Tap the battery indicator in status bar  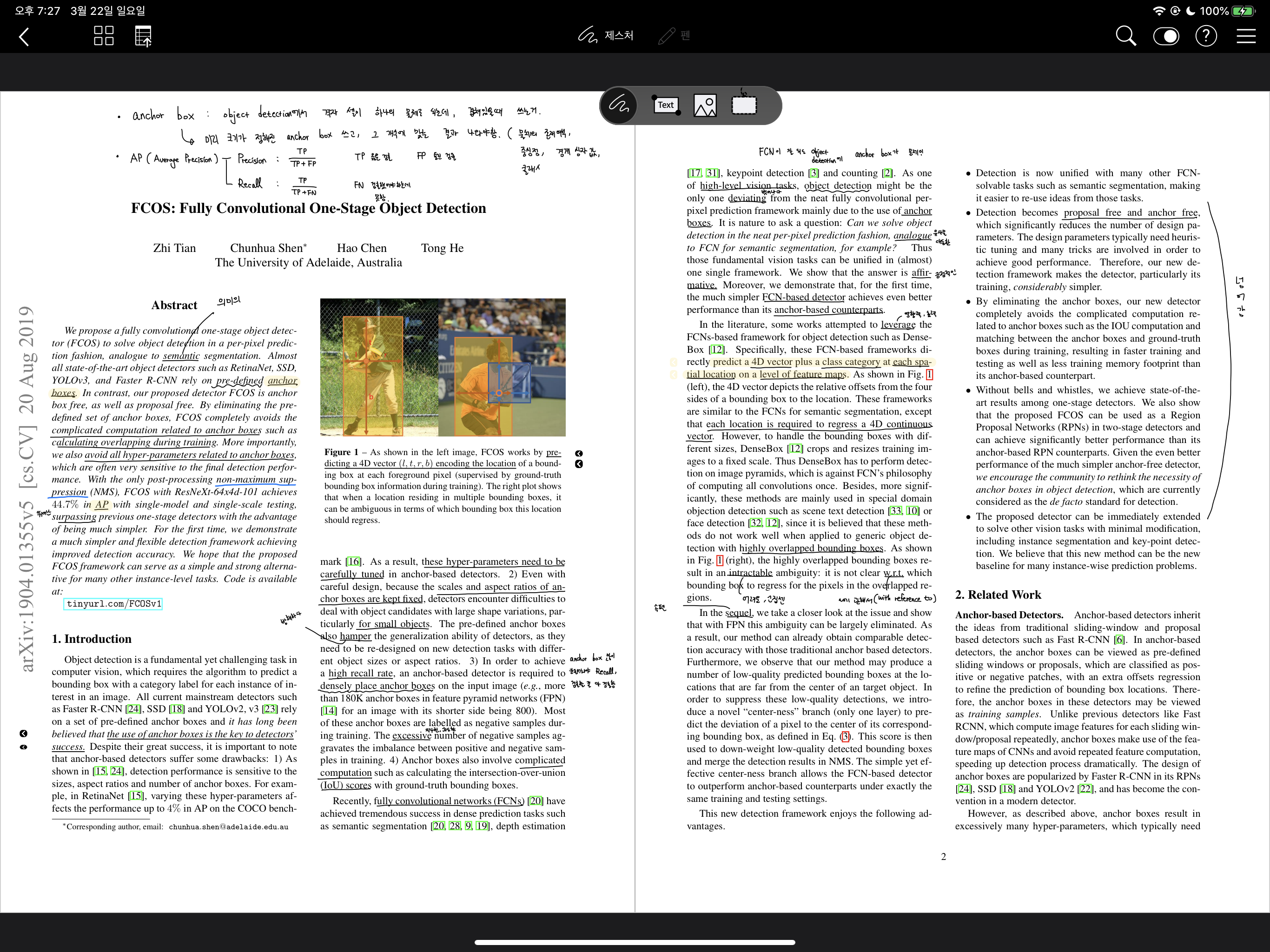(x=1243, y=11)
